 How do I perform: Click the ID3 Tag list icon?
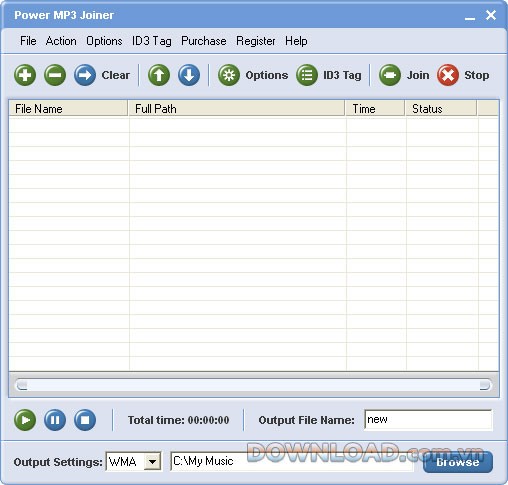[x=307, y=75]
